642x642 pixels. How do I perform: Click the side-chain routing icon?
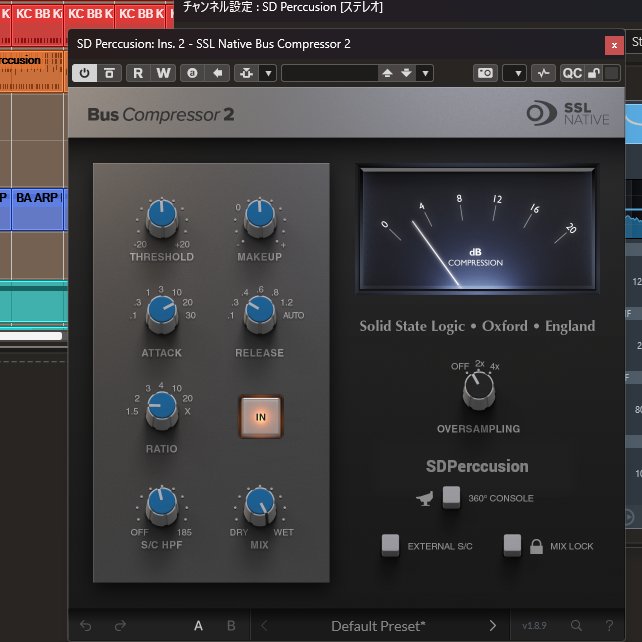click(246, 73)
